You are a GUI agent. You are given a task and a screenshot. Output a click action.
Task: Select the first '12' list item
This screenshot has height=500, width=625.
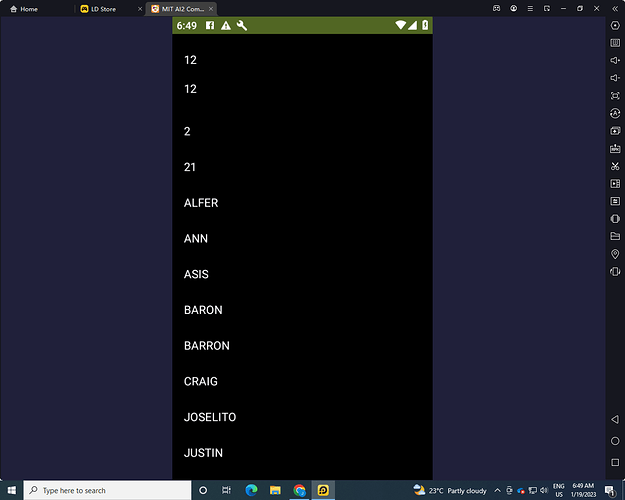point(302,60)
